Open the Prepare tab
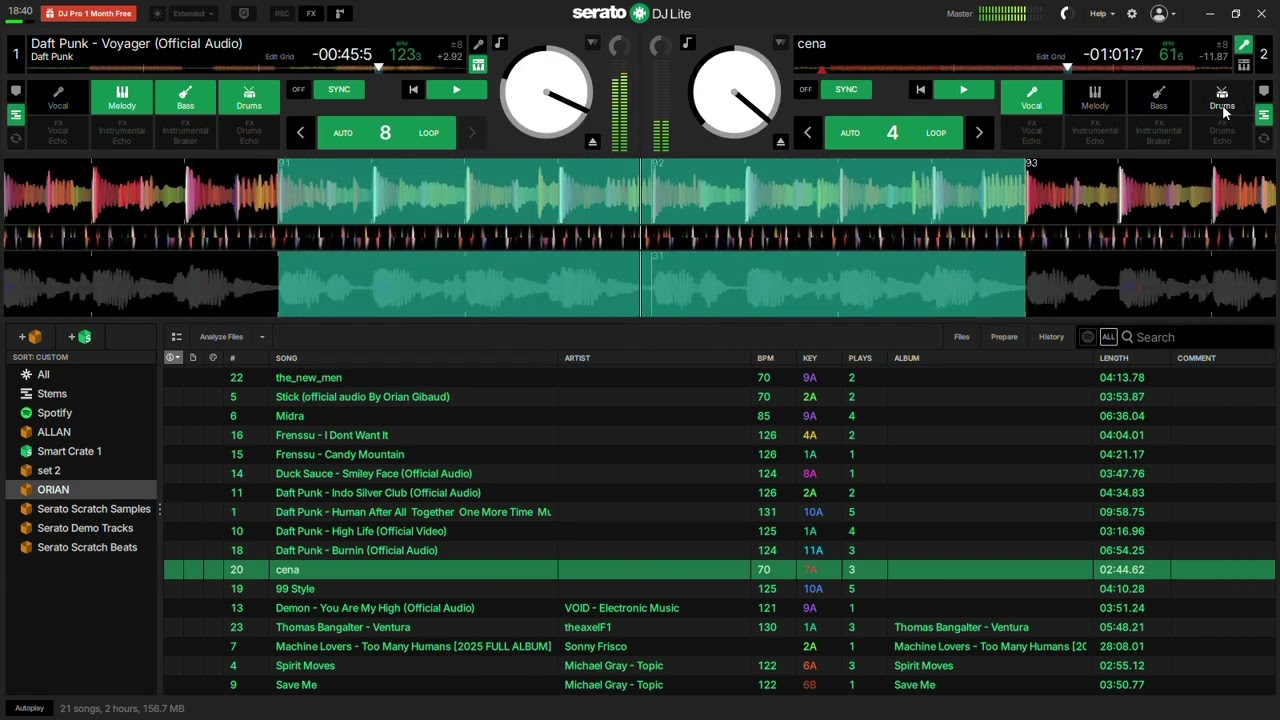 (x=1004, y=337)
